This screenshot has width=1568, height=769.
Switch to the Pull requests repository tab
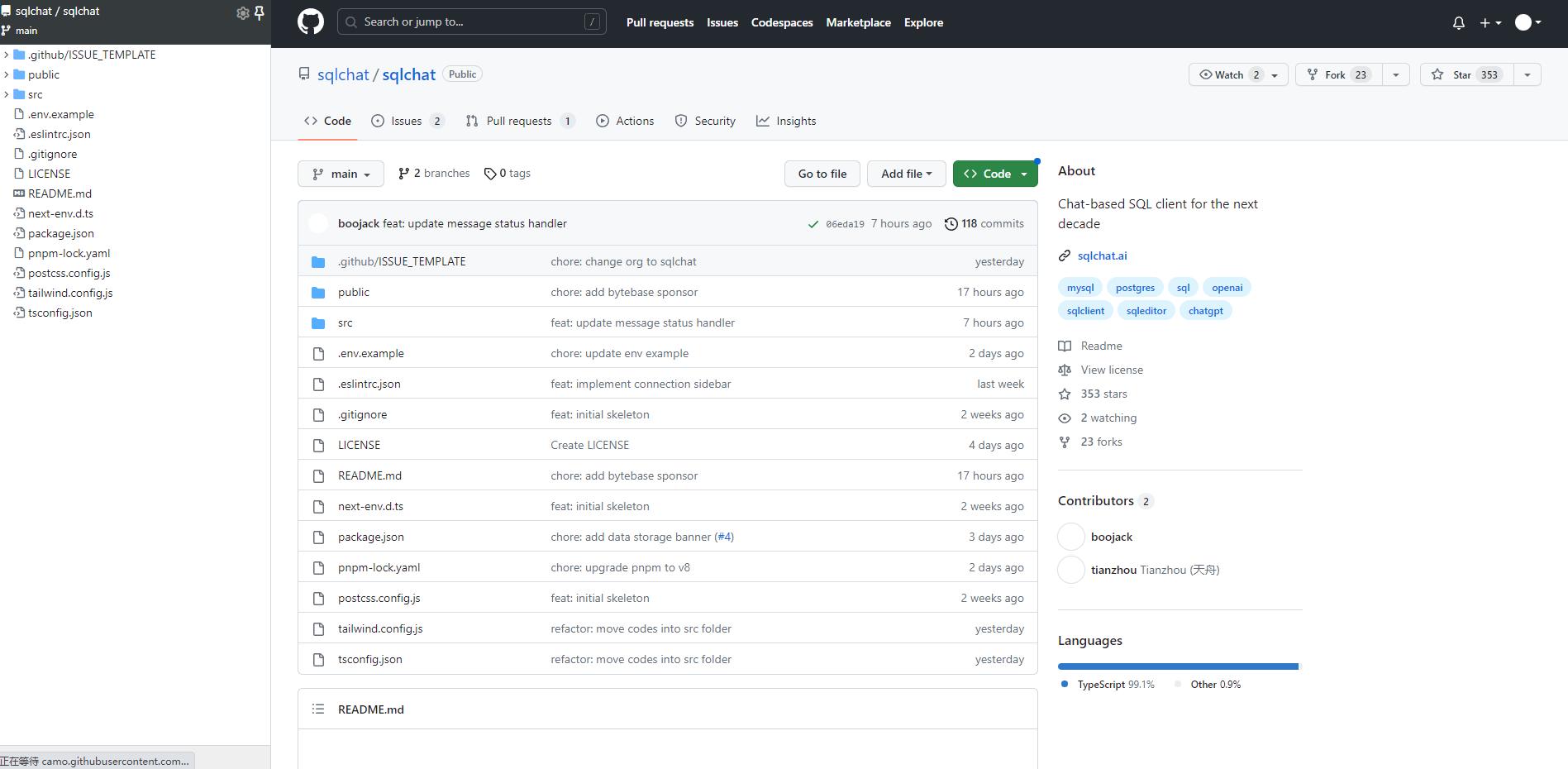(x=520, y=121)
